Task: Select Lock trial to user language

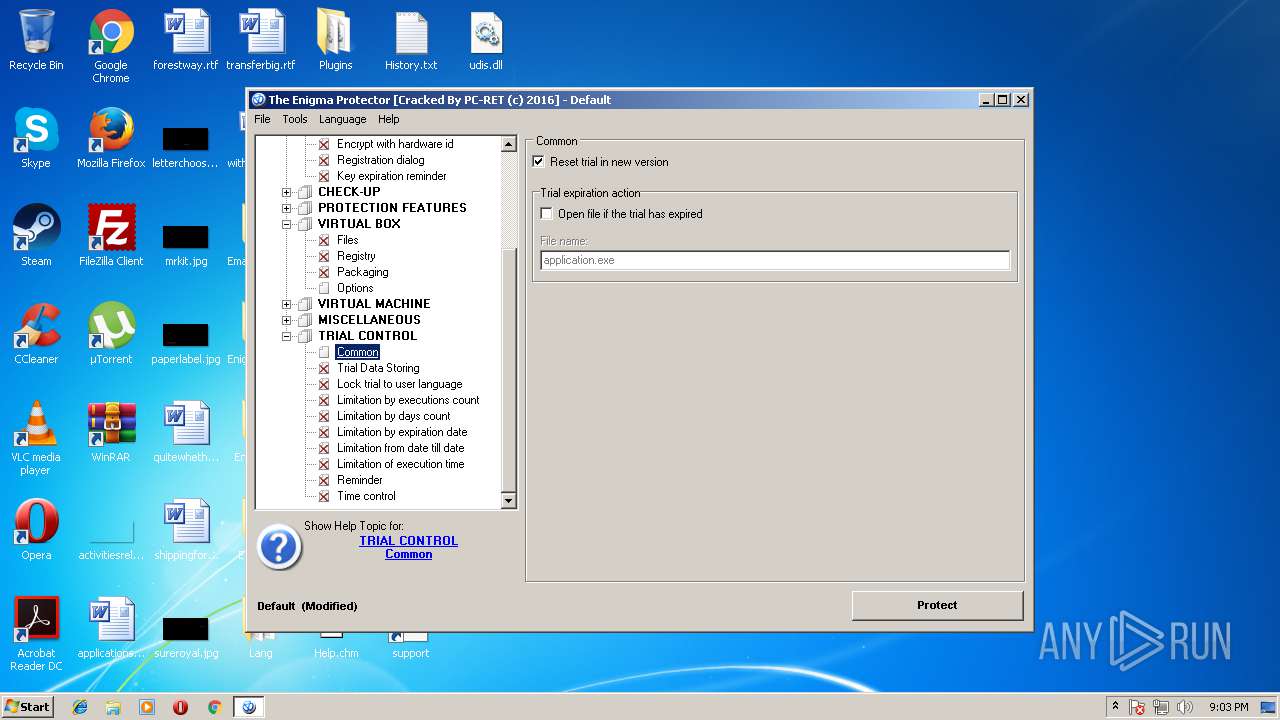Action: pyautogui.click(x=399, y=384)
